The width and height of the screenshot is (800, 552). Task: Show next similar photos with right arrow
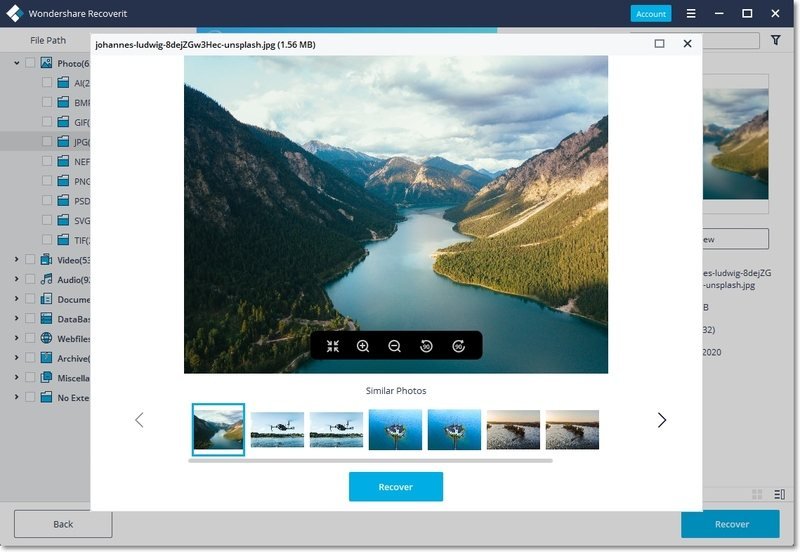click(x=661, y=420)
